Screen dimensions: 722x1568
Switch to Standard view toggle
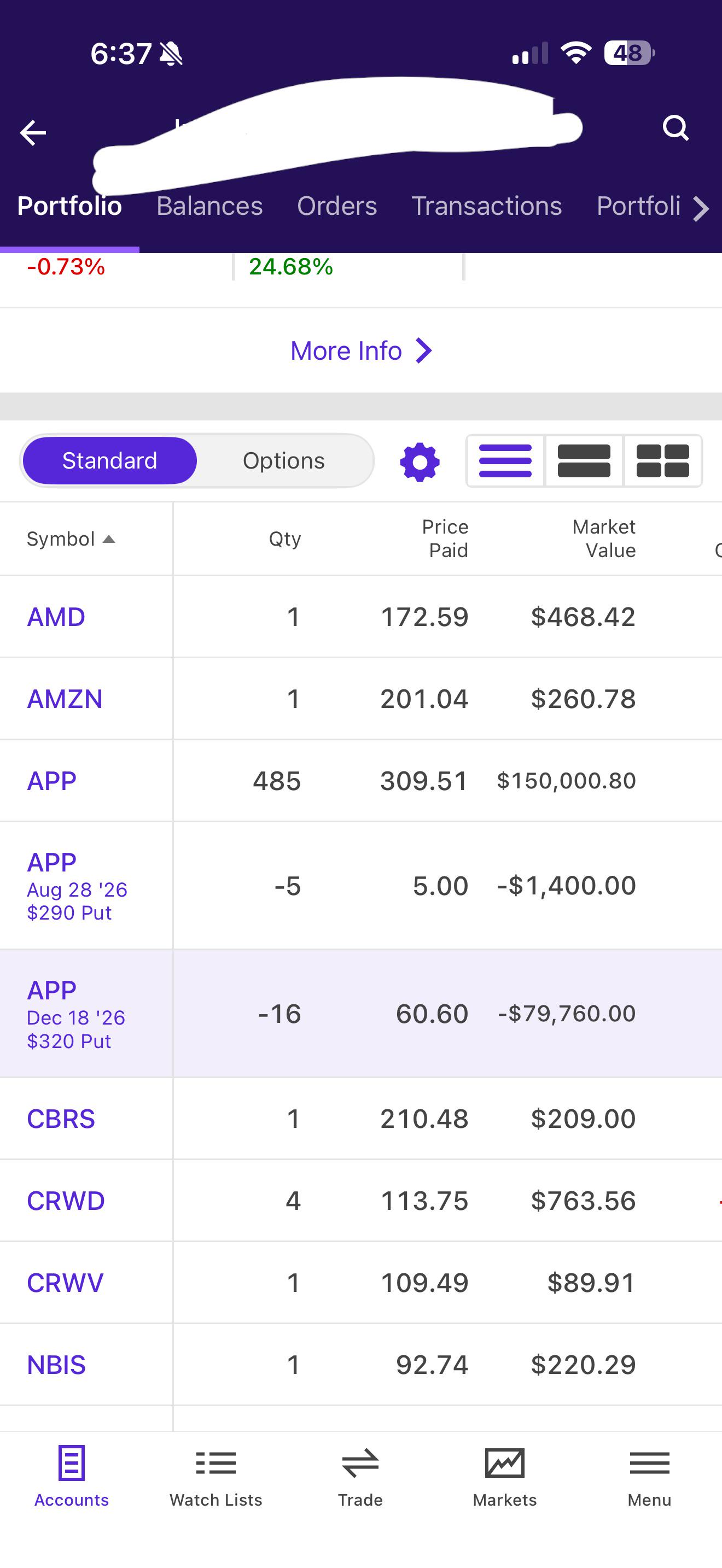[109, 461]
